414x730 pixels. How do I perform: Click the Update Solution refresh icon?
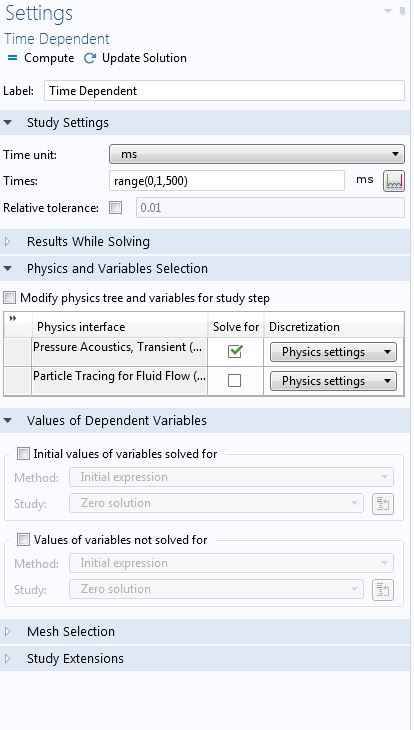[89, 58]
